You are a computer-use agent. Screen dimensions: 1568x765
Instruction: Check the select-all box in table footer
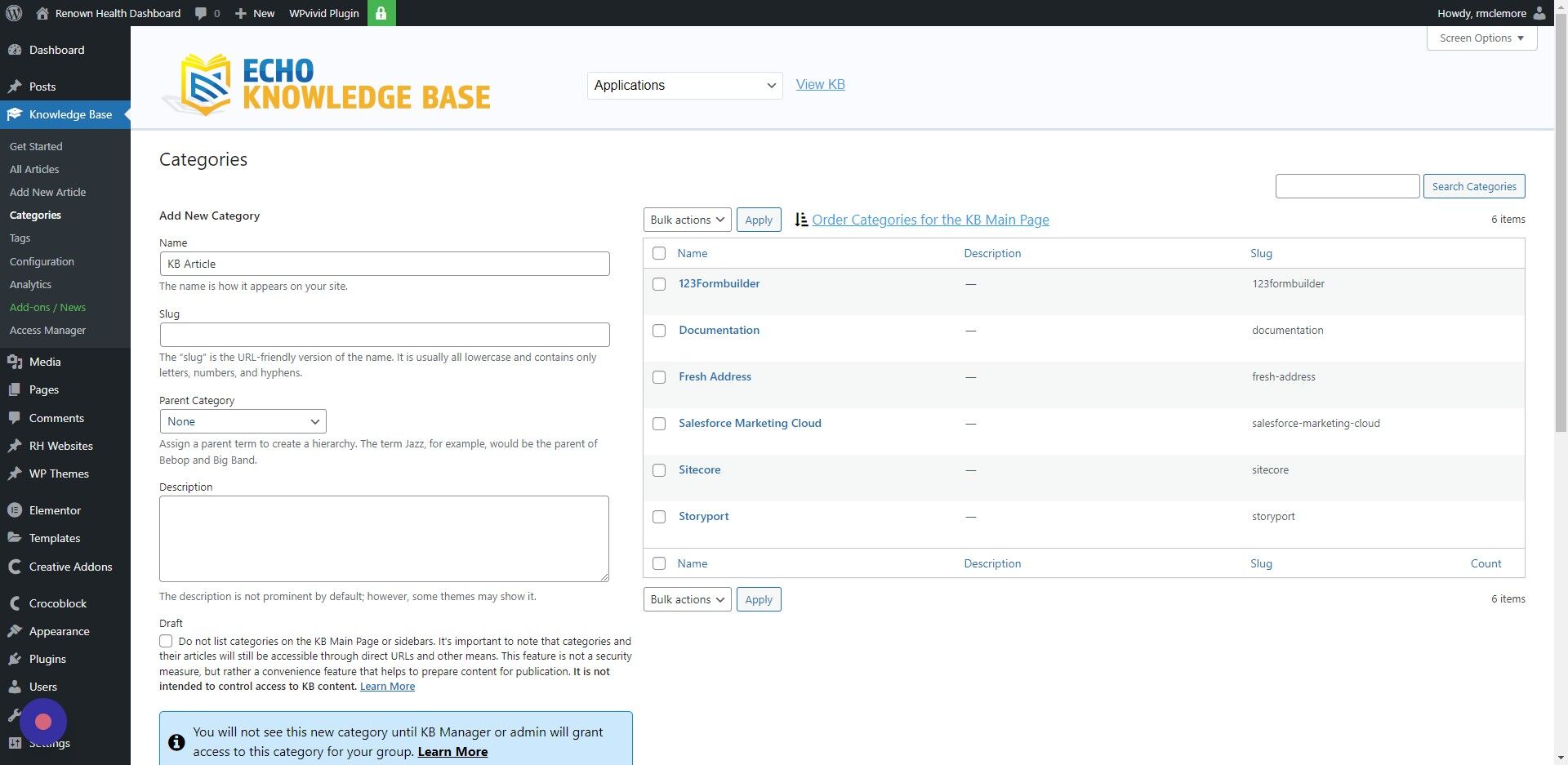click(x=659, y=563)
